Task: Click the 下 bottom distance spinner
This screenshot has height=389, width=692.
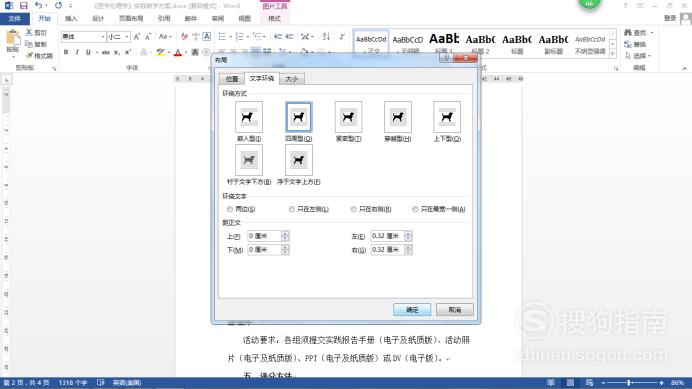Action: (285, 250)
